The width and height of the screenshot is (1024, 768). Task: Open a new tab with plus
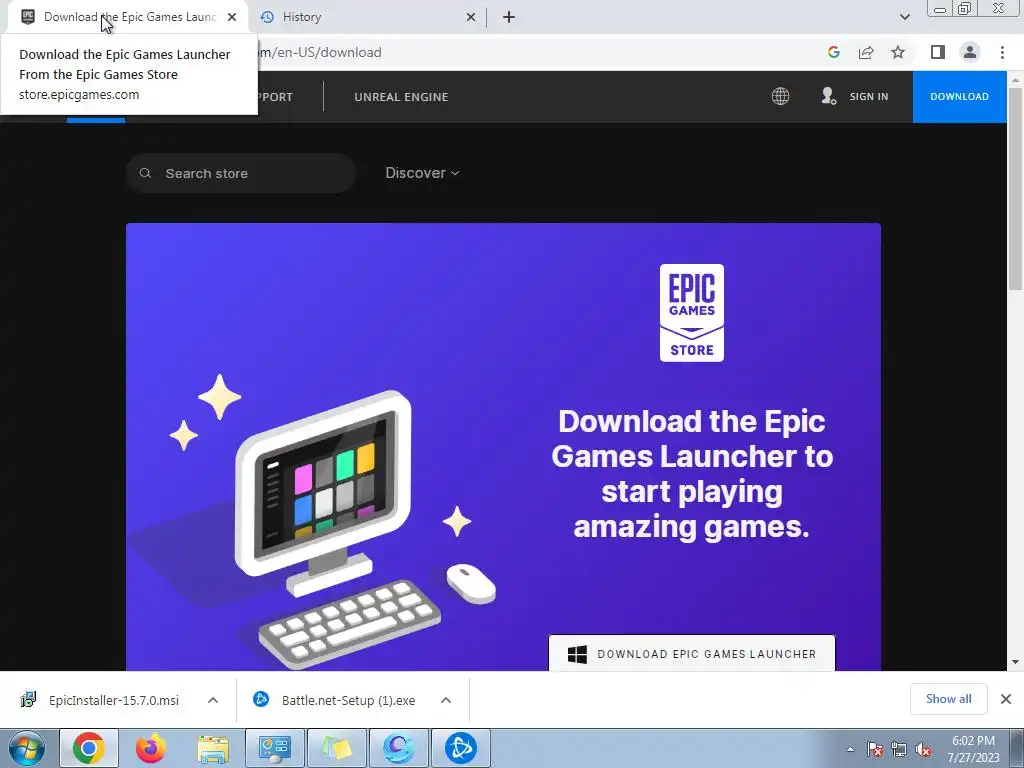(509, 17)
